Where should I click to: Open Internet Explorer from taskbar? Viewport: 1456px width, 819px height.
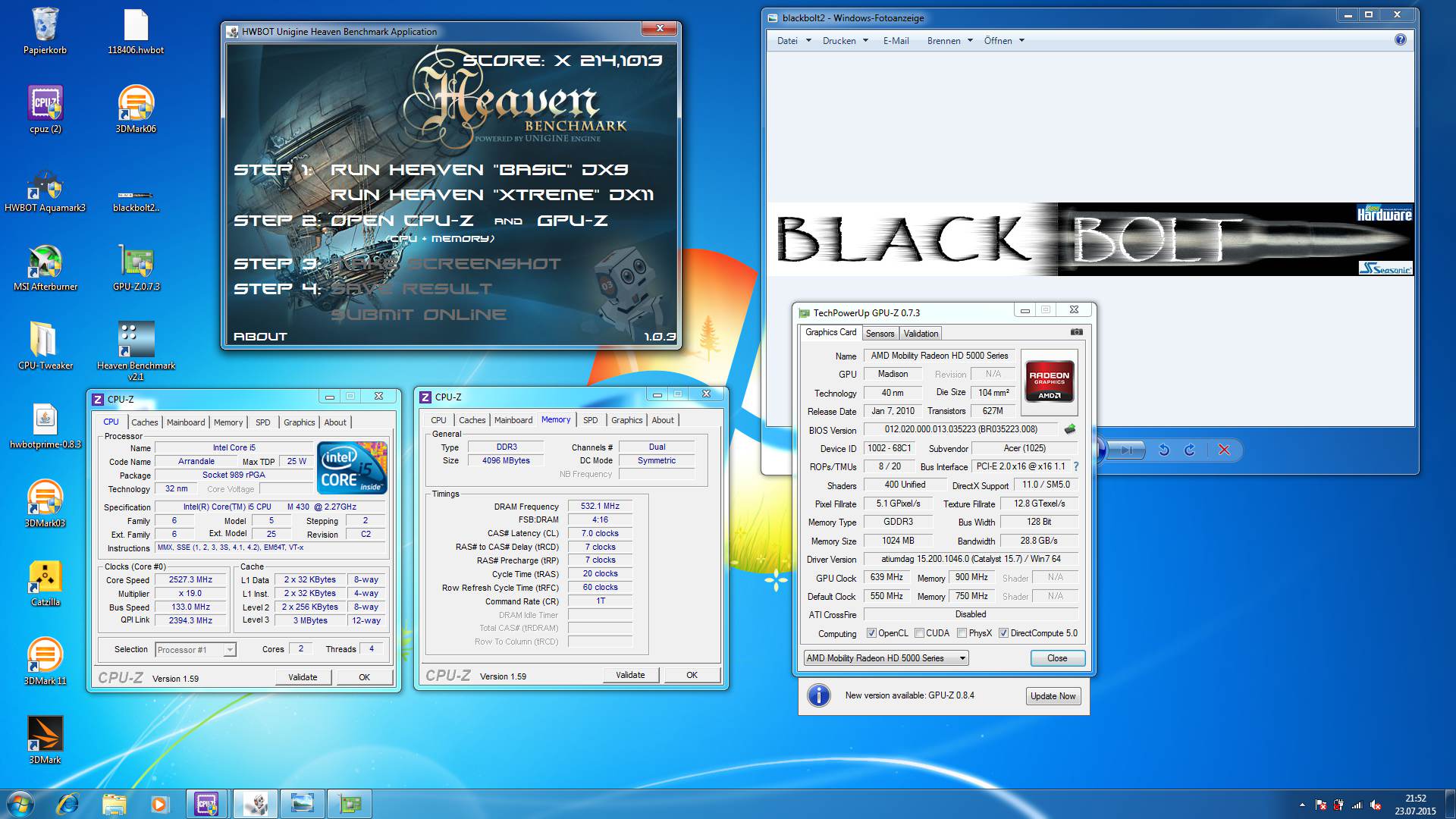click(67, 803)
